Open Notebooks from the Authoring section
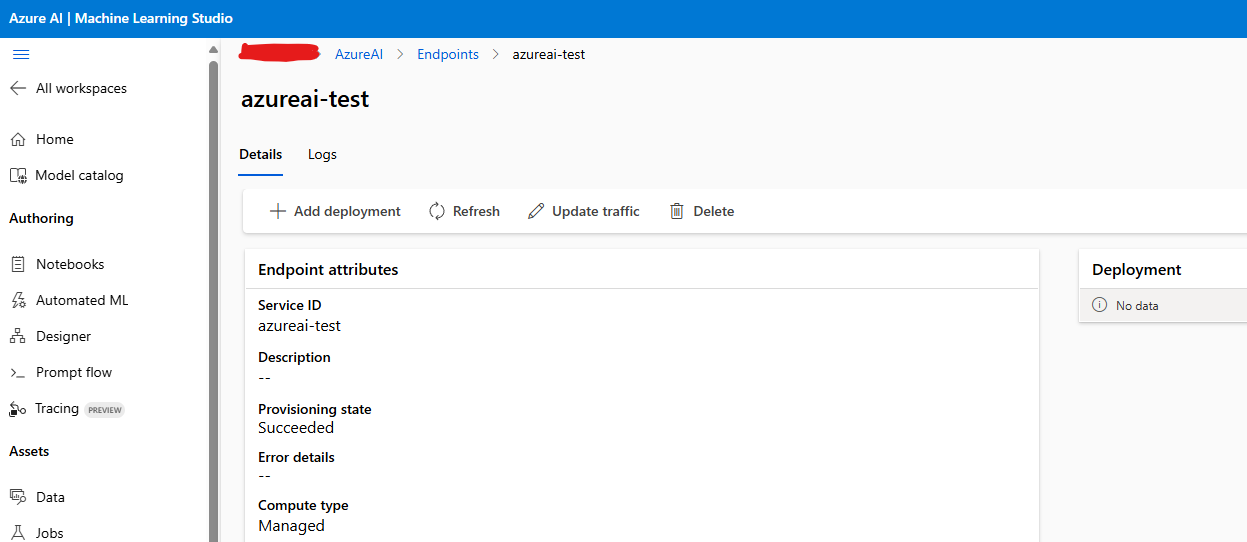Screen dimensions: 1247x542 click(70, 264)
